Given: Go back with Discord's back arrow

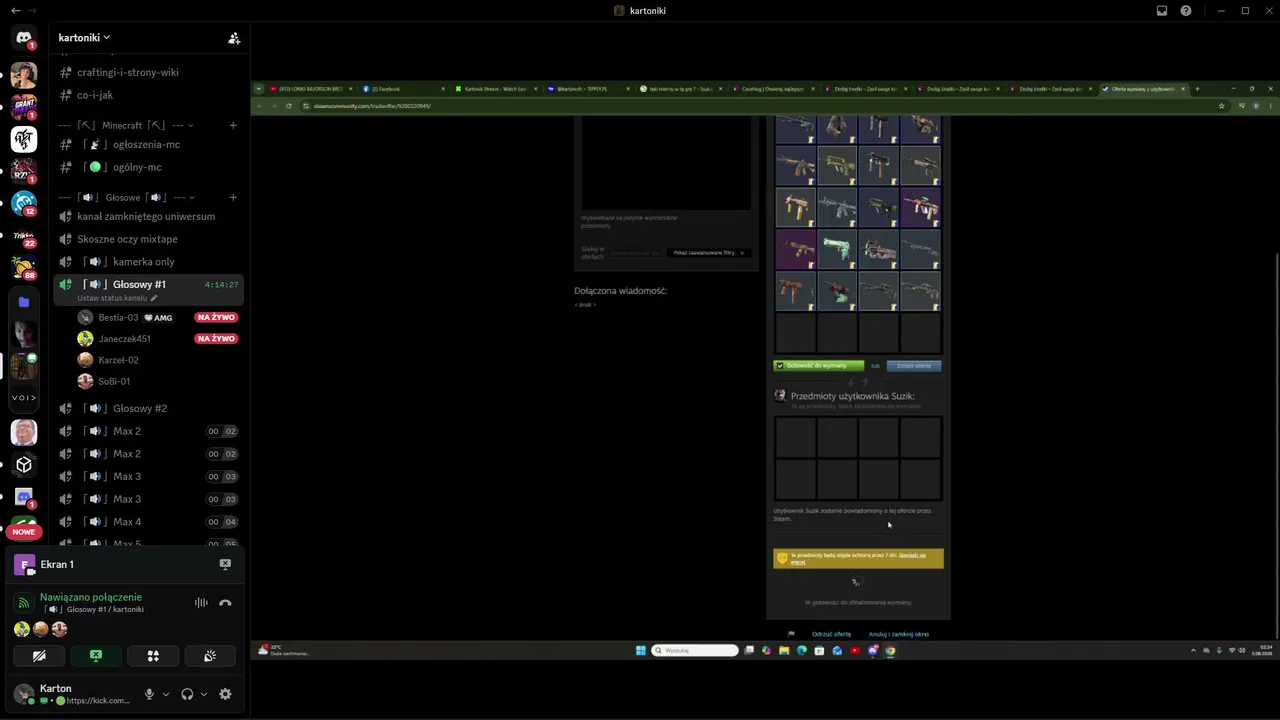Looking at the screenshot, I should coord(15,11).
